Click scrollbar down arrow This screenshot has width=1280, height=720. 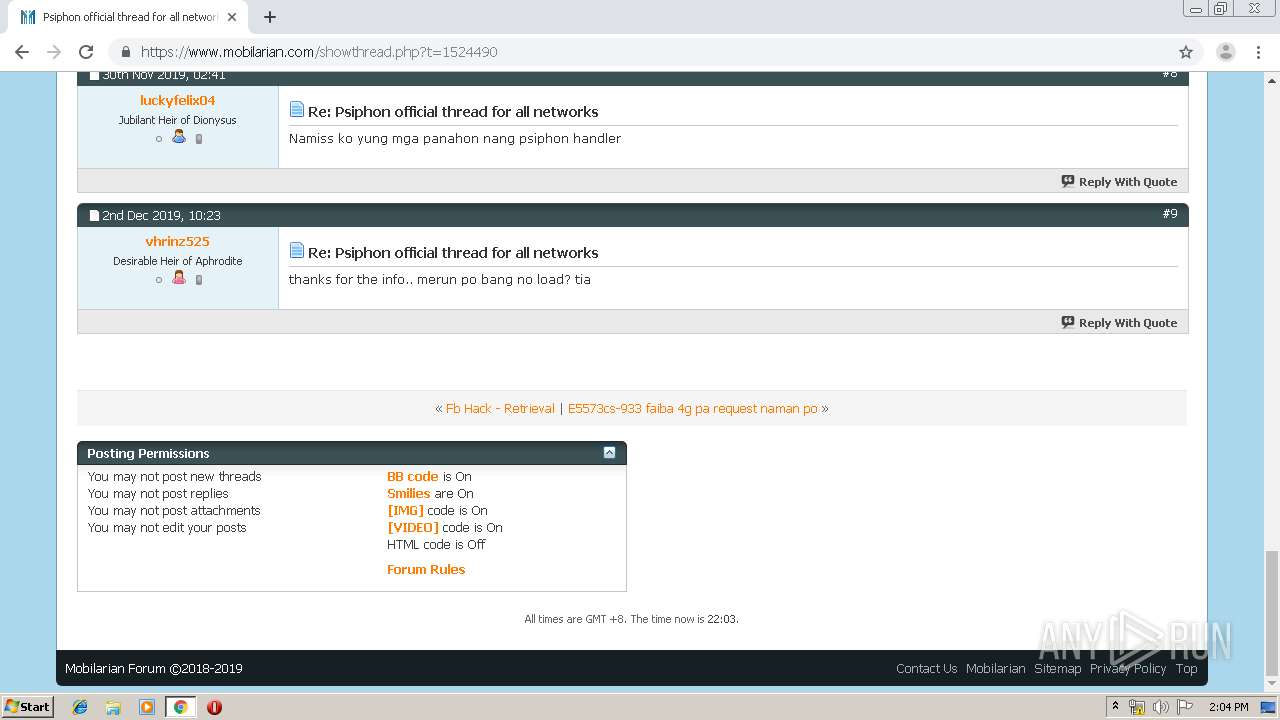1271,685
